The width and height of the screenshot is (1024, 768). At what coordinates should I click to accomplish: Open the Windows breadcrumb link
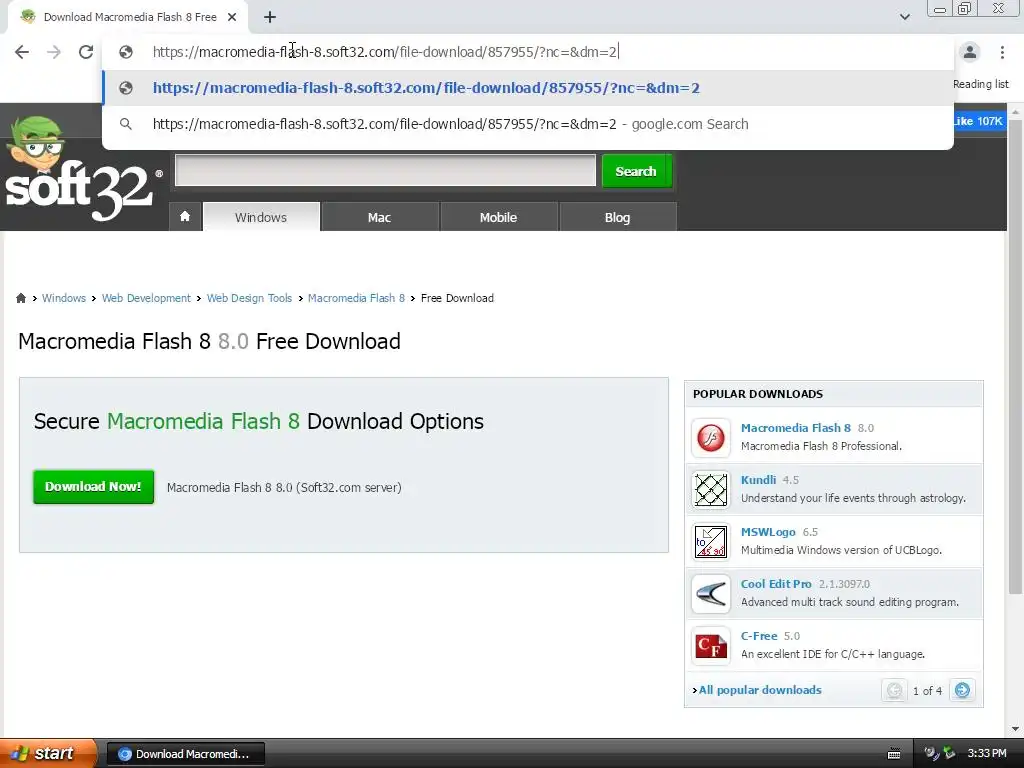coord(64,298)
